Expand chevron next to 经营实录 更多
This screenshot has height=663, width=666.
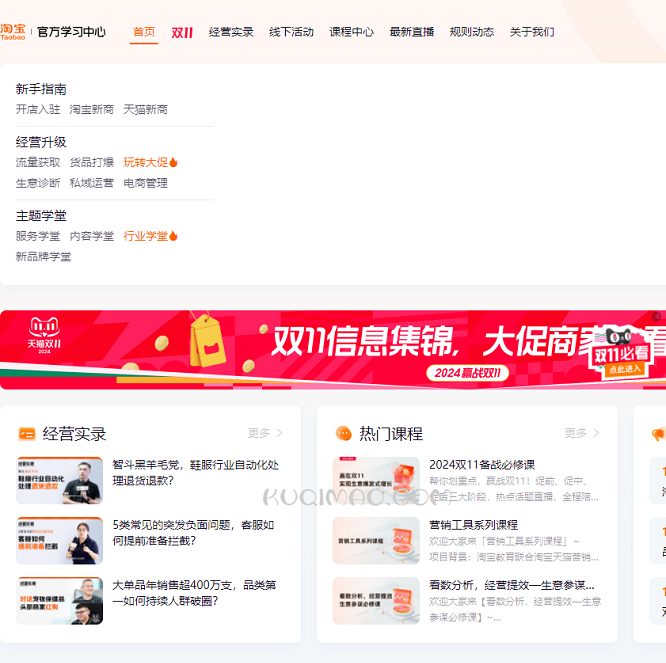tap(279, 433)
